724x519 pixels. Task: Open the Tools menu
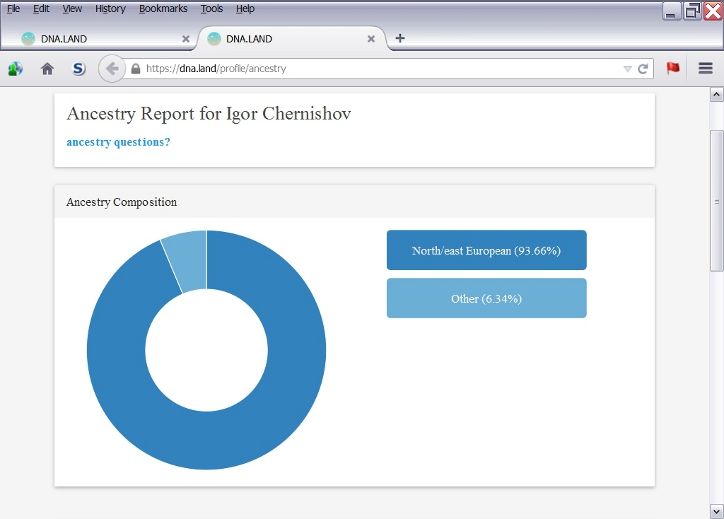coord(211,8)
